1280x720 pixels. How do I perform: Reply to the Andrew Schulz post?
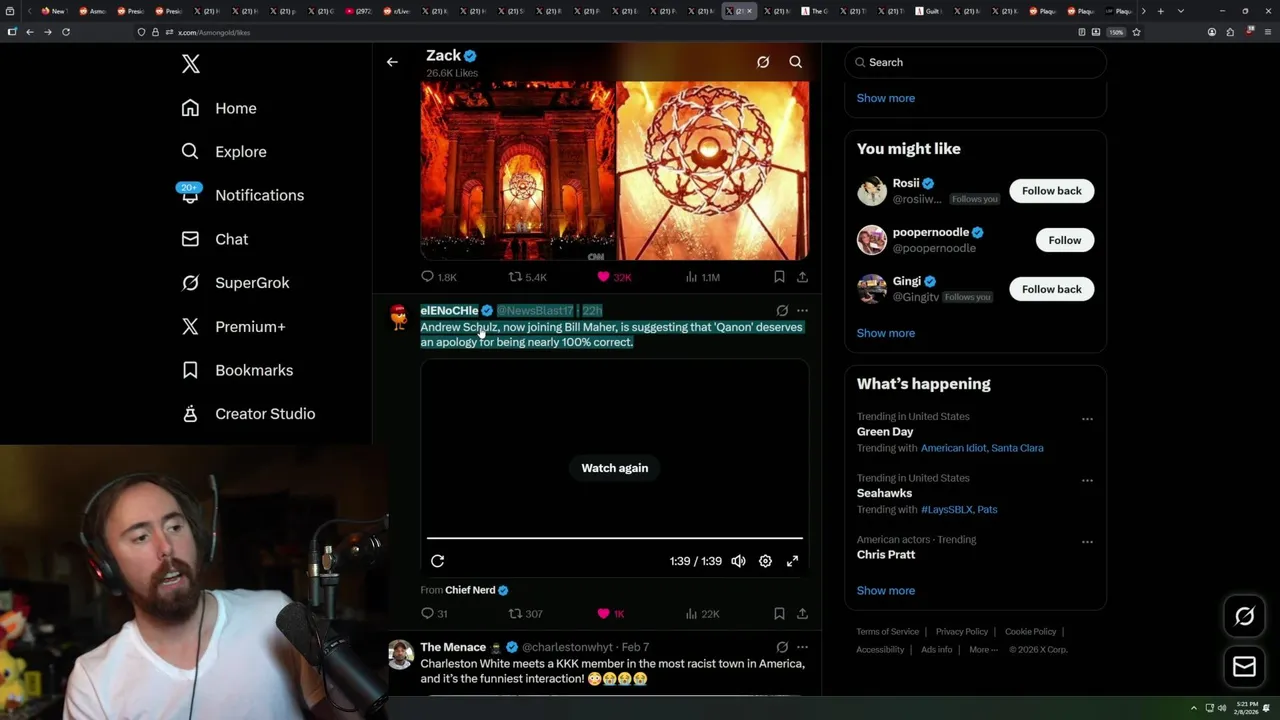pos(434,614)
